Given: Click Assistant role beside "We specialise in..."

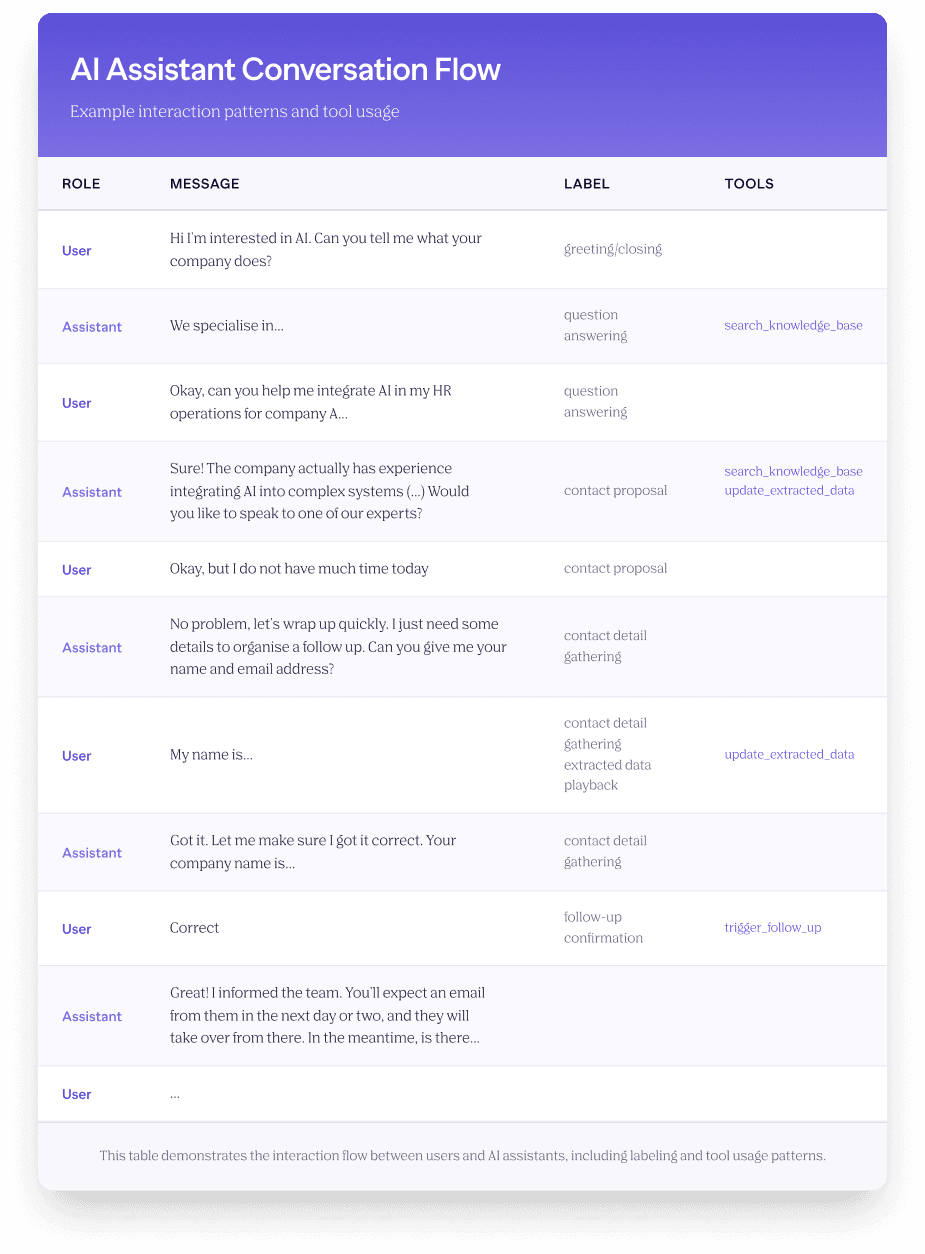Looking at the screenshot, I should click(92, 327).
